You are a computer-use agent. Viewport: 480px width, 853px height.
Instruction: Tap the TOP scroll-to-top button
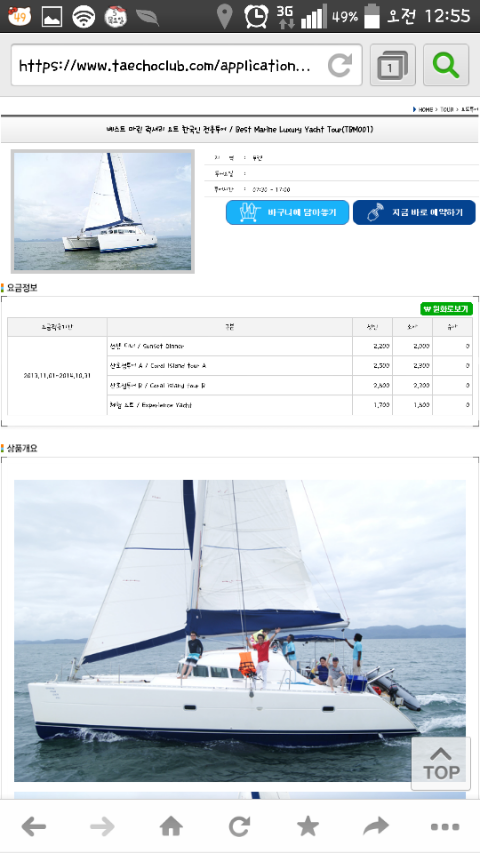441,763
